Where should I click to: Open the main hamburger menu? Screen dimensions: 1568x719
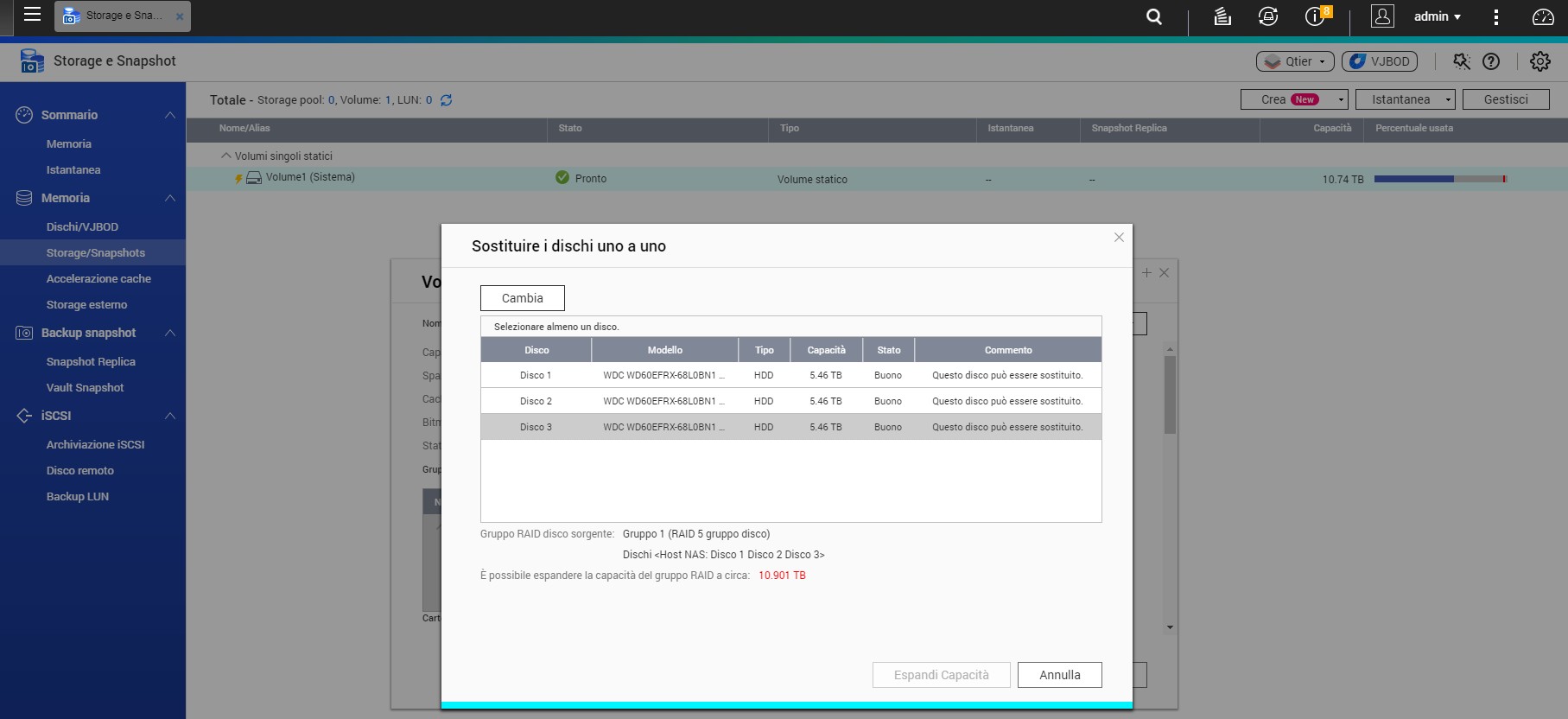32,15
